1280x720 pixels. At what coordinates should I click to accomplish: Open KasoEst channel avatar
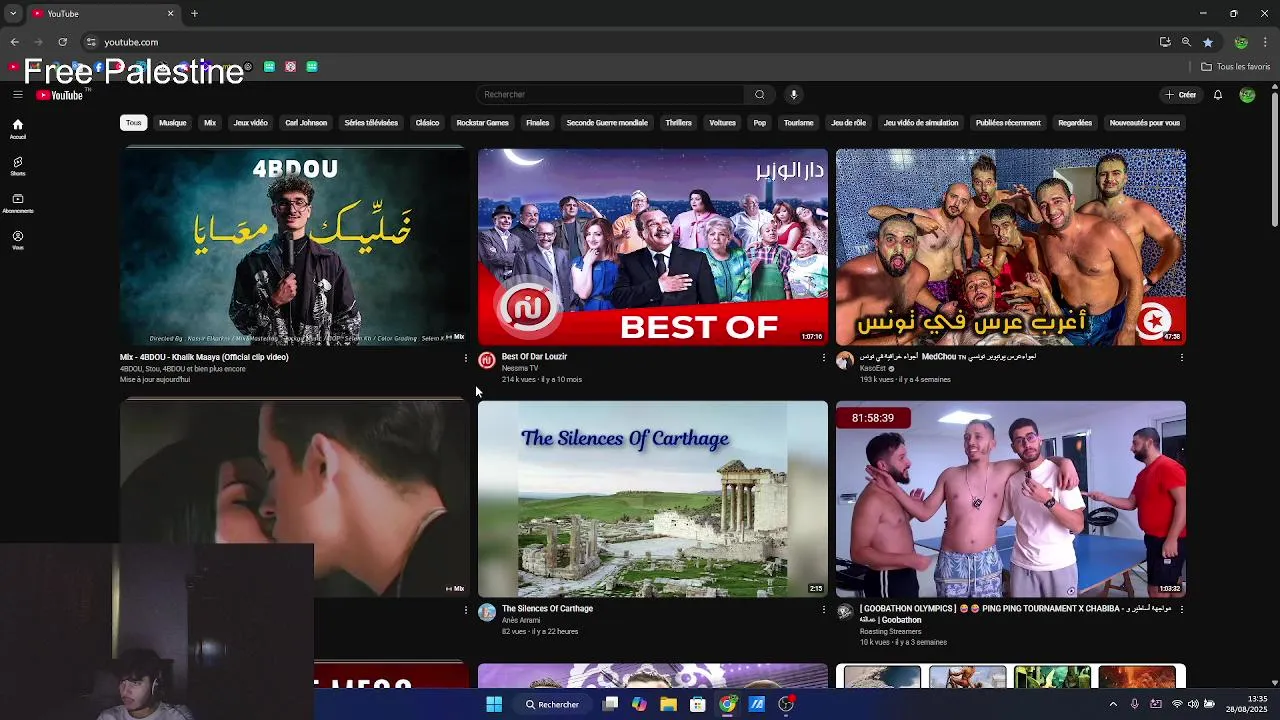click(845, 361)
